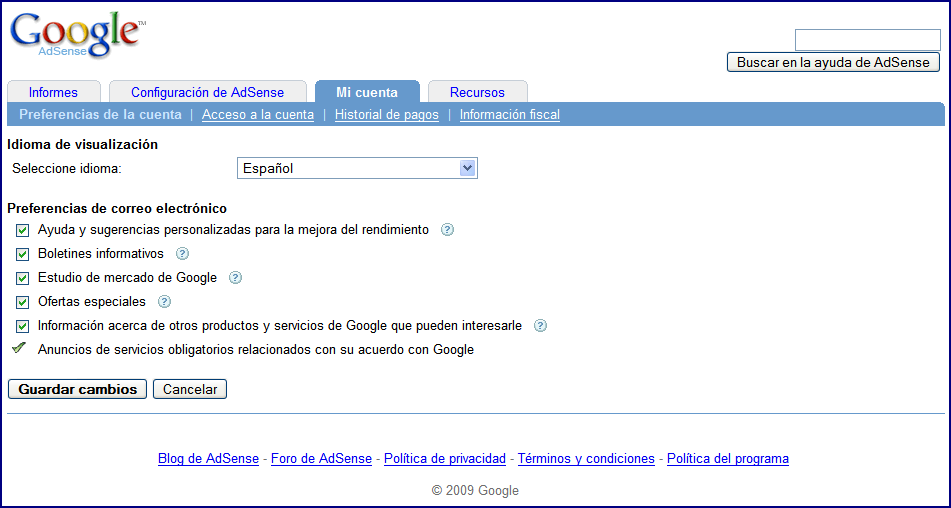Screen dimensions: 951x508
Task: Click the Cancelar button
Action: coord(190,389)
